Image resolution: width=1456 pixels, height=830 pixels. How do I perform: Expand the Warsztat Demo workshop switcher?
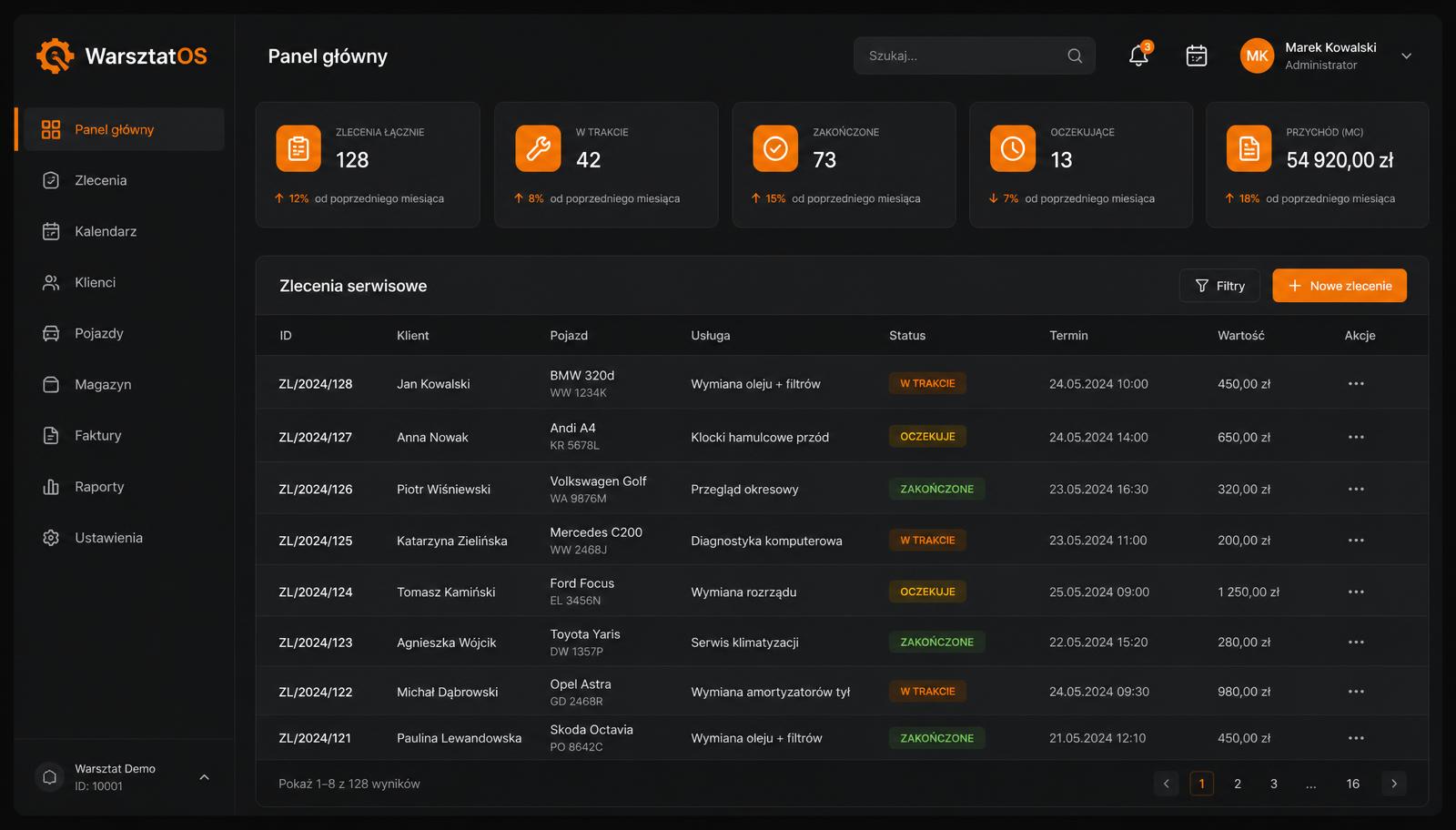click(204, 777)
